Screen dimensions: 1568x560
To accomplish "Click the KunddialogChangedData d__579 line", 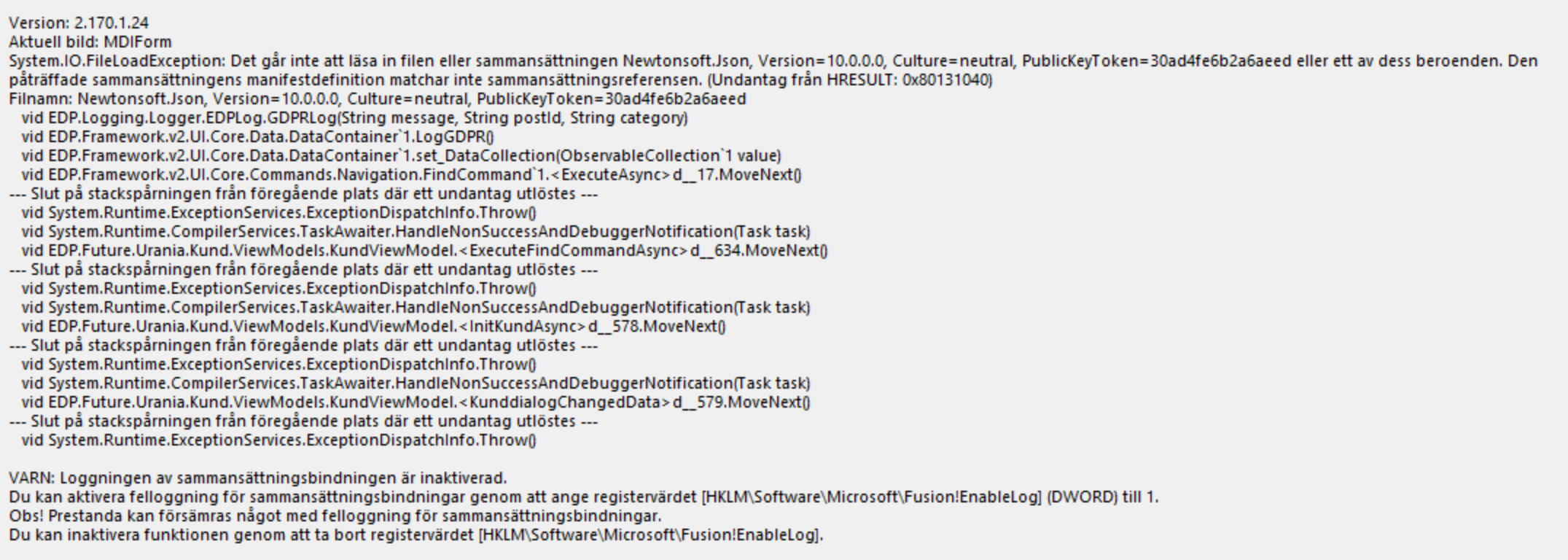I will coord(416,402).
